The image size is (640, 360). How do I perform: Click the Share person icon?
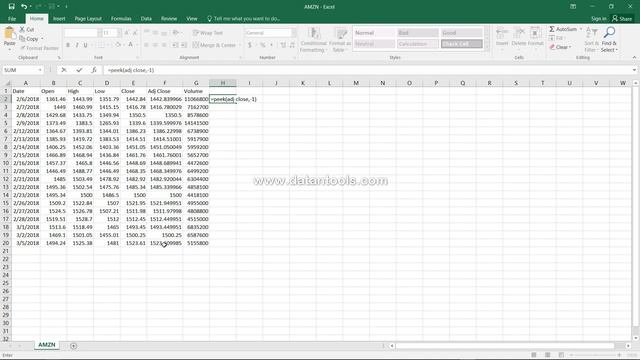tap(615, 18)
